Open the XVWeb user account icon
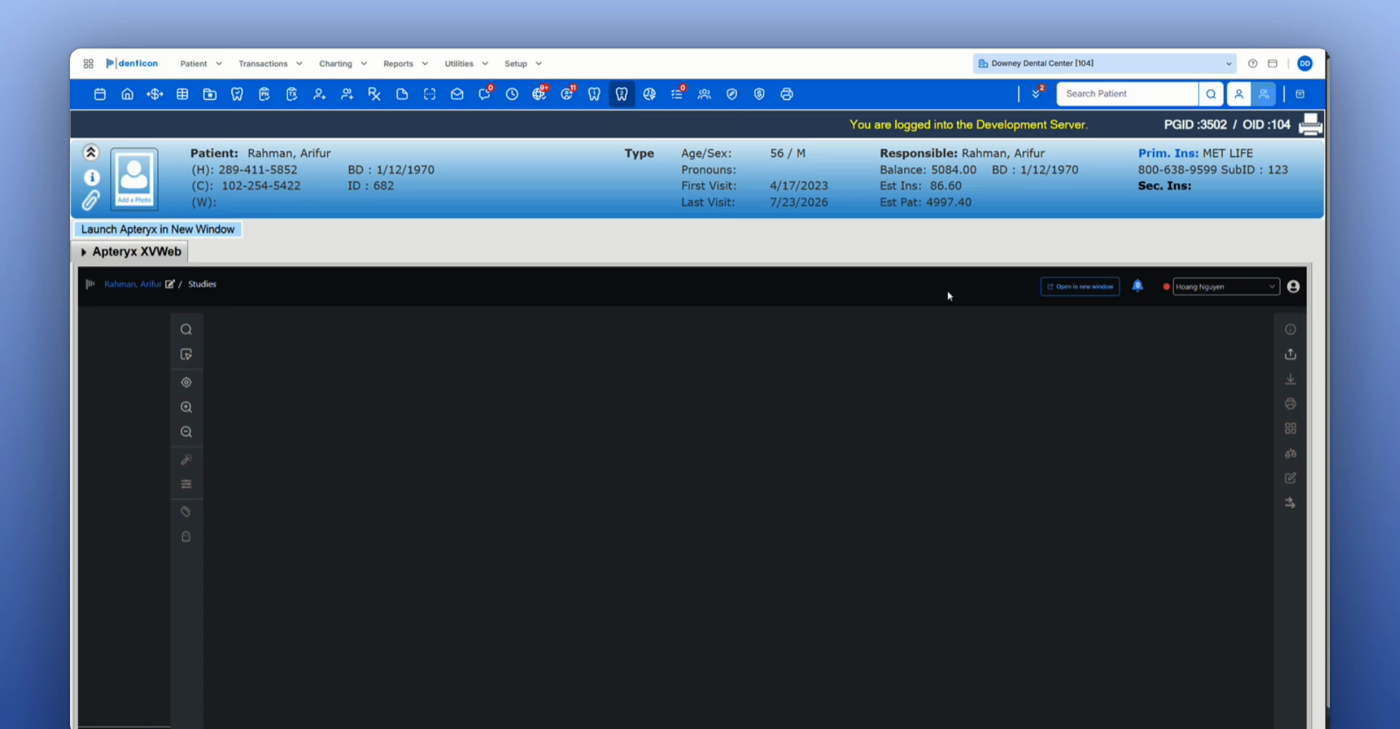The image size is (1400, 729). (x=1293, y=287)
